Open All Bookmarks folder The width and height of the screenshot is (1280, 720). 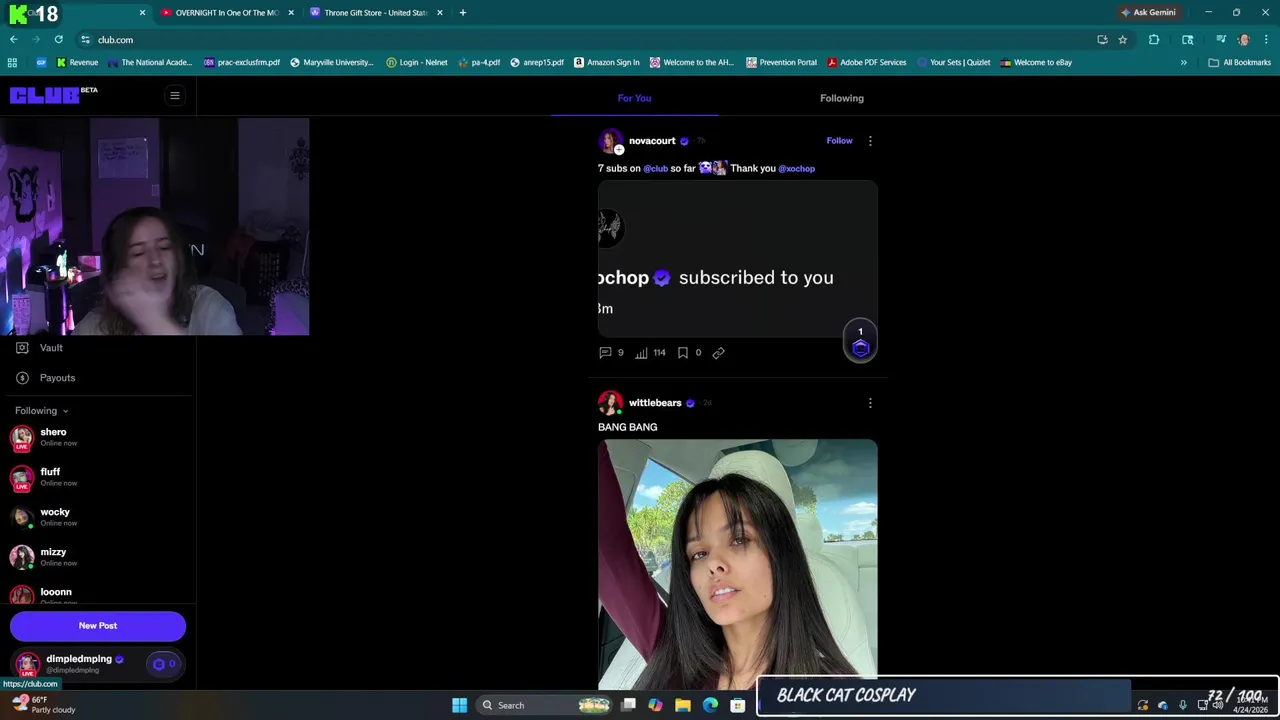coord(1239,62)
